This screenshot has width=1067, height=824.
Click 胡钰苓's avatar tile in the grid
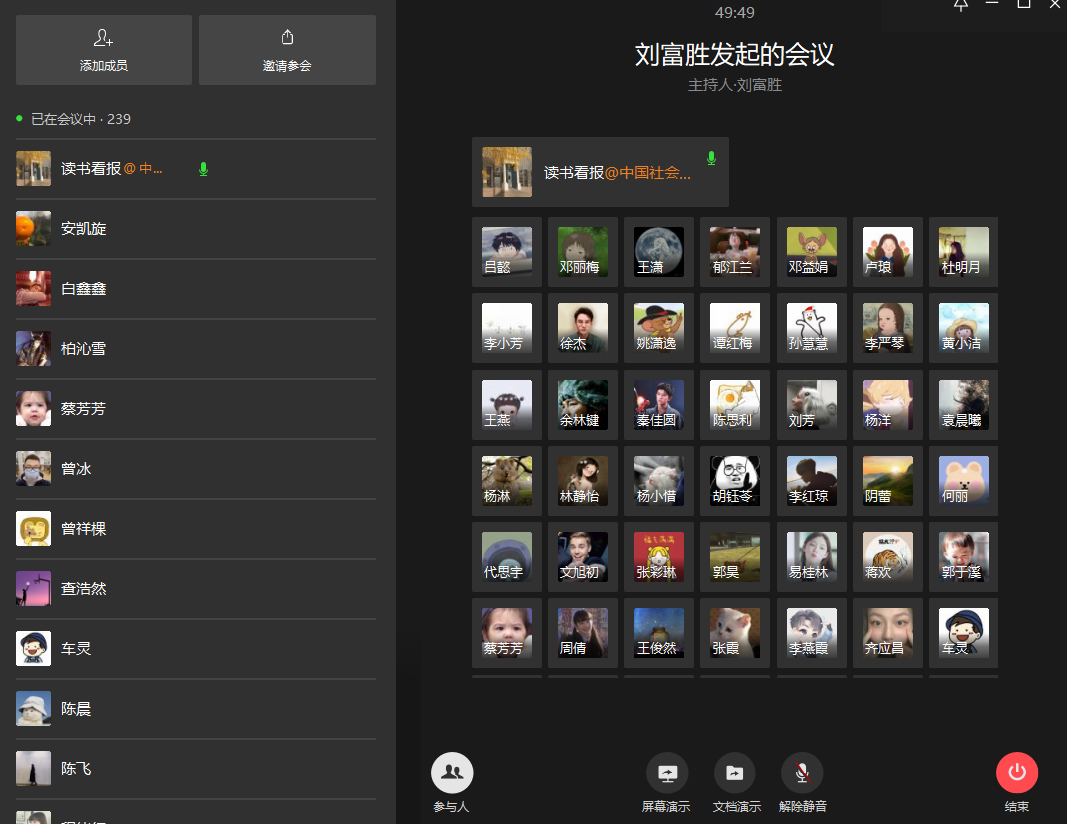734,481
